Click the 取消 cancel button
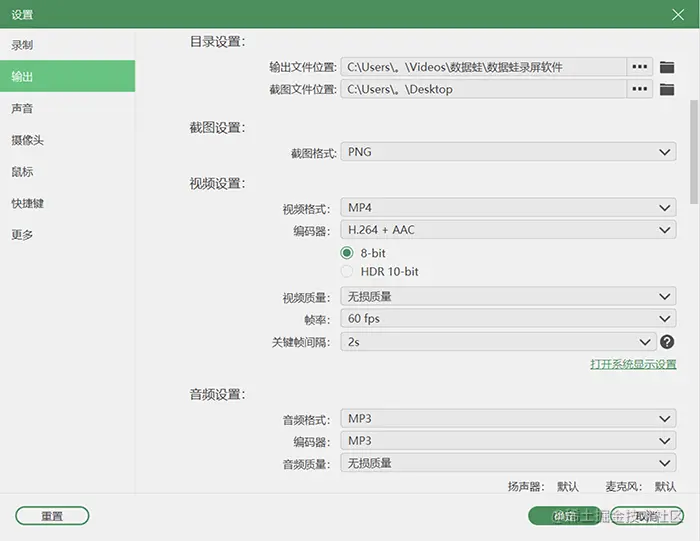 click(x=646, y=516)
